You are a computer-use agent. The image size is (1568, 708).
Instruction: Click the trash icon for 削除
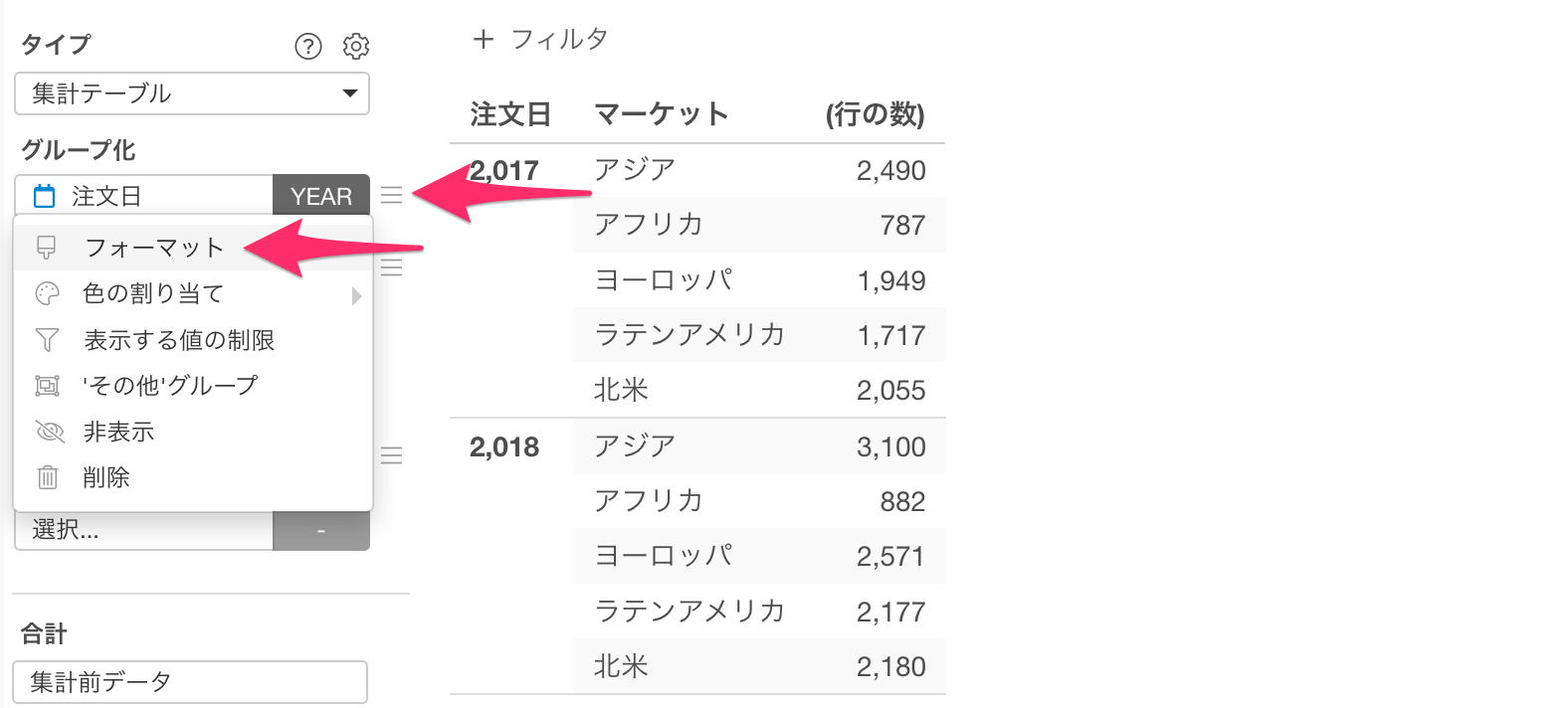(x=47, y=477)
